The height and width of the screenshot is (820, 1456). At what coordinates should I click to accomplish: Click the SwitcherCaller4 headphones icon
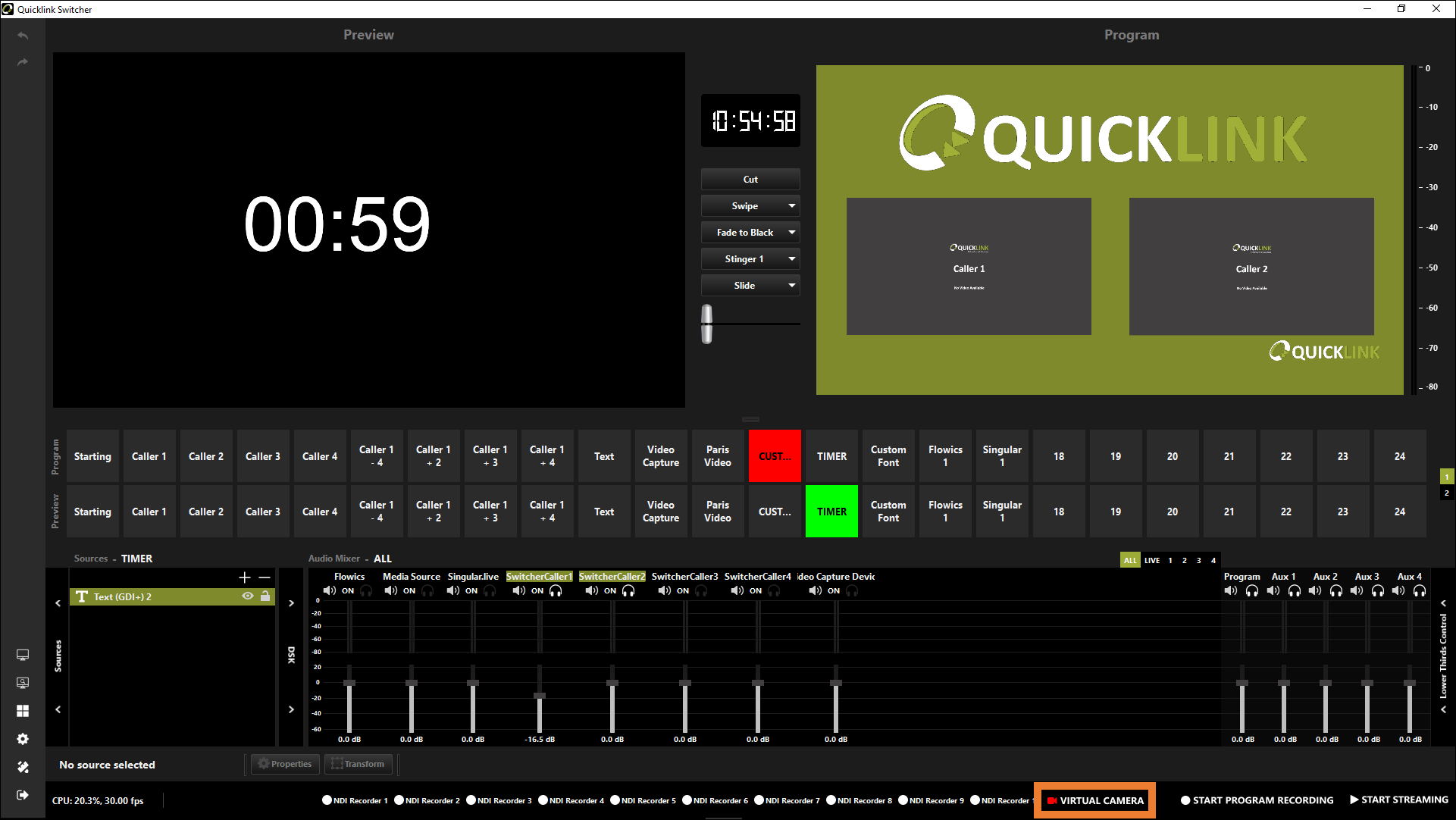[774, 590]
